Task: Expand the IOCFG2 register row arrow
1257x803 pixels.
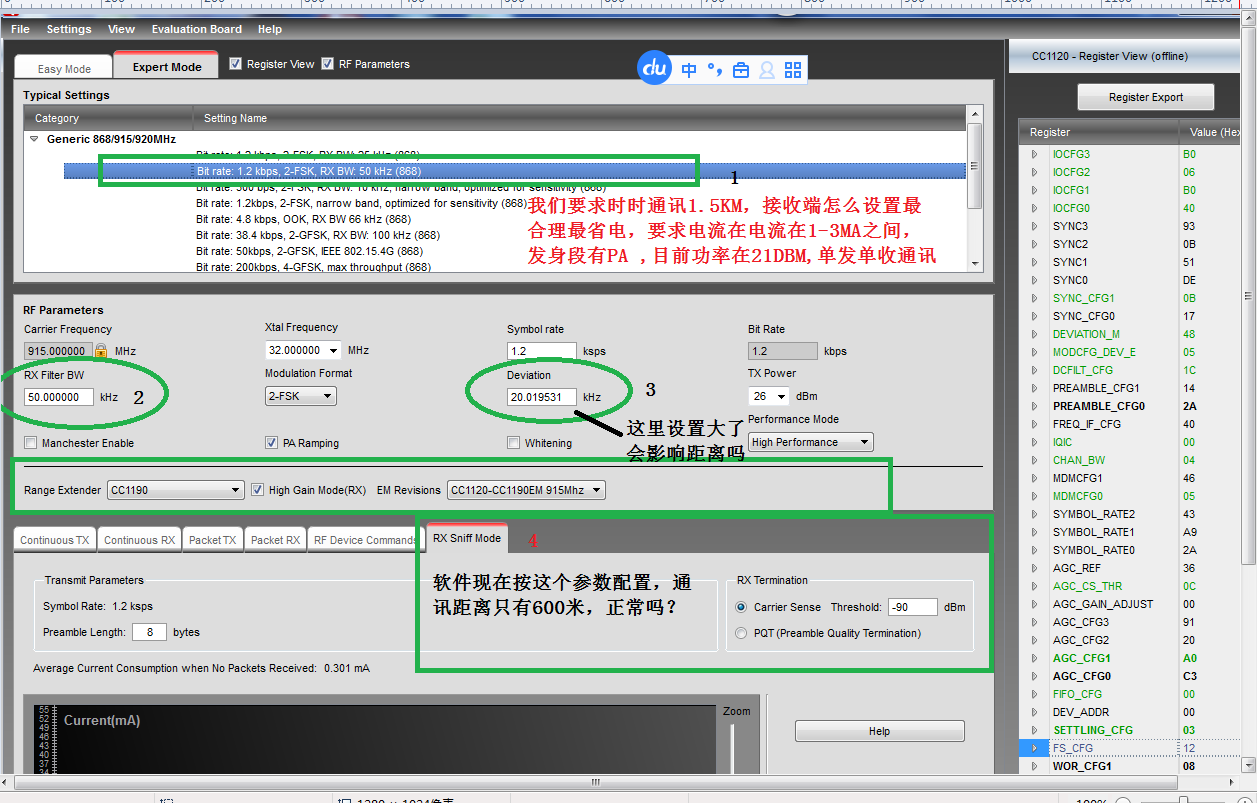Action: click(1035, 172)
